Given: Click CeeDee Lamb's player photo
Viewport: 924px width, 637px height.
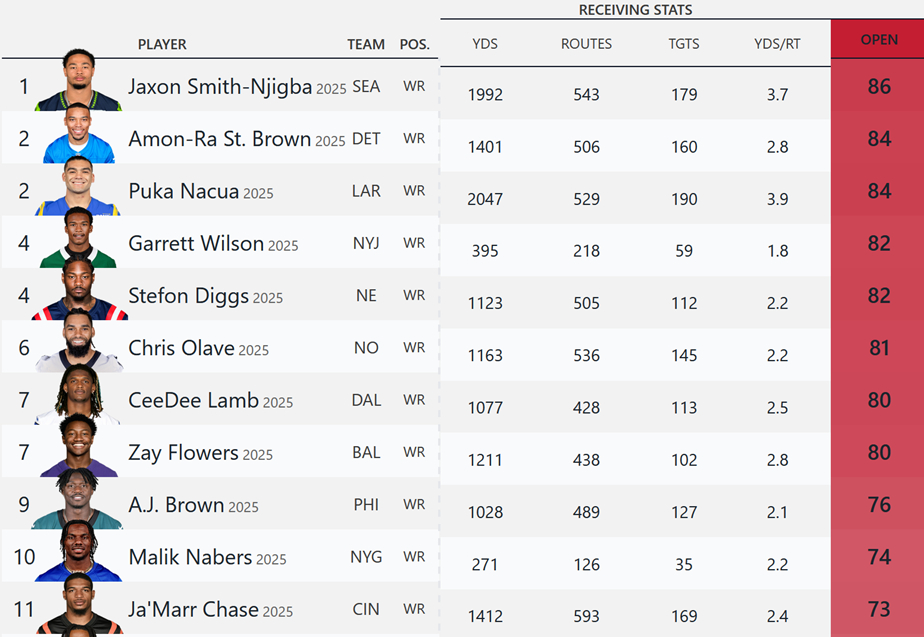Looking at the screenshot, I should (x=78, y=396).
